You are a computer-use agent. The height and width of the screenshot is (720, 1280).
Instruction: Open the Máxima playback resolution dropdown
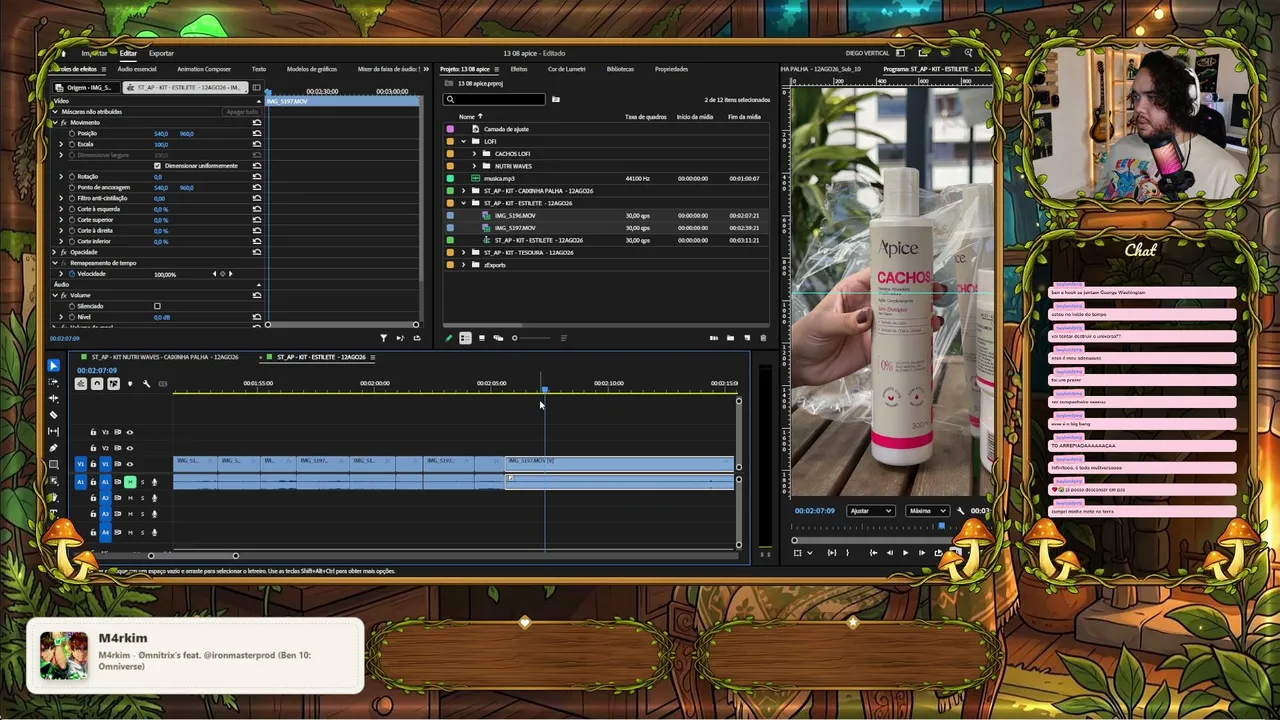coord(927,511)
